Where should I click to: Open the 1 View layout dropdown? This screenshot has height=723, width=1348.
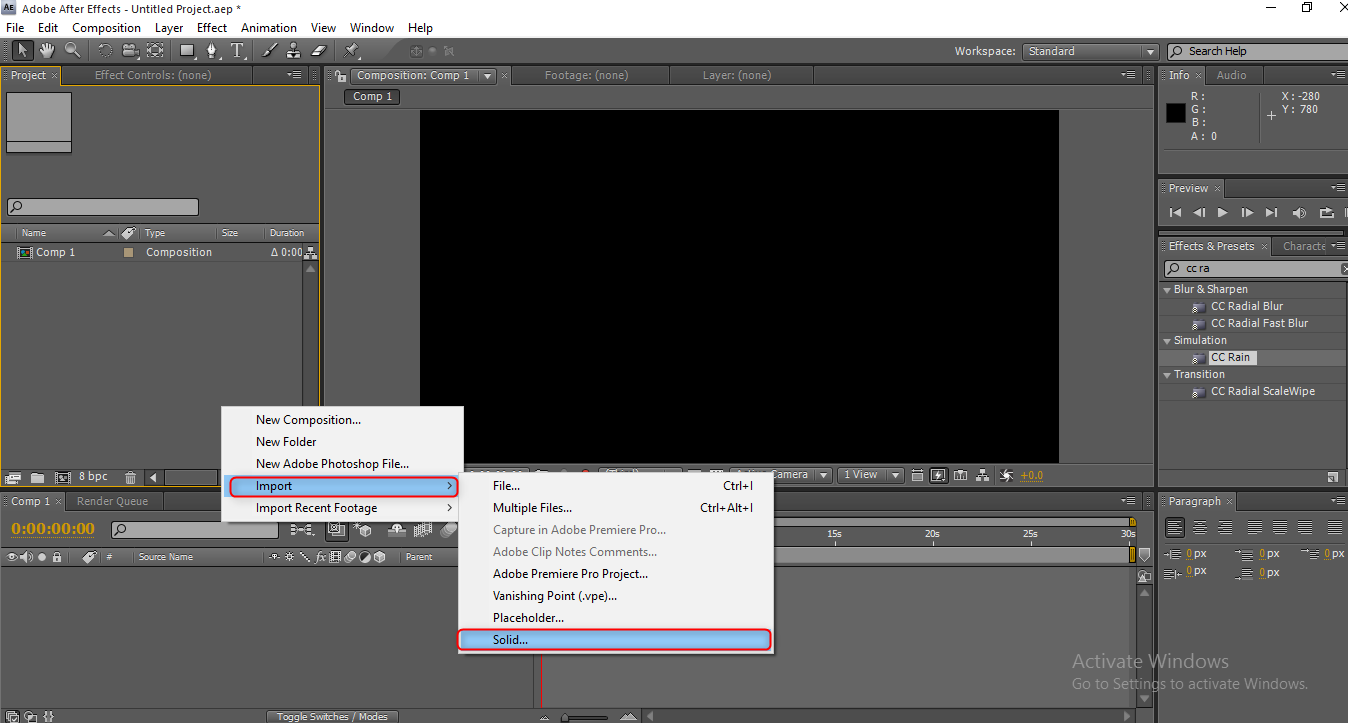click(x=870, y=475)
